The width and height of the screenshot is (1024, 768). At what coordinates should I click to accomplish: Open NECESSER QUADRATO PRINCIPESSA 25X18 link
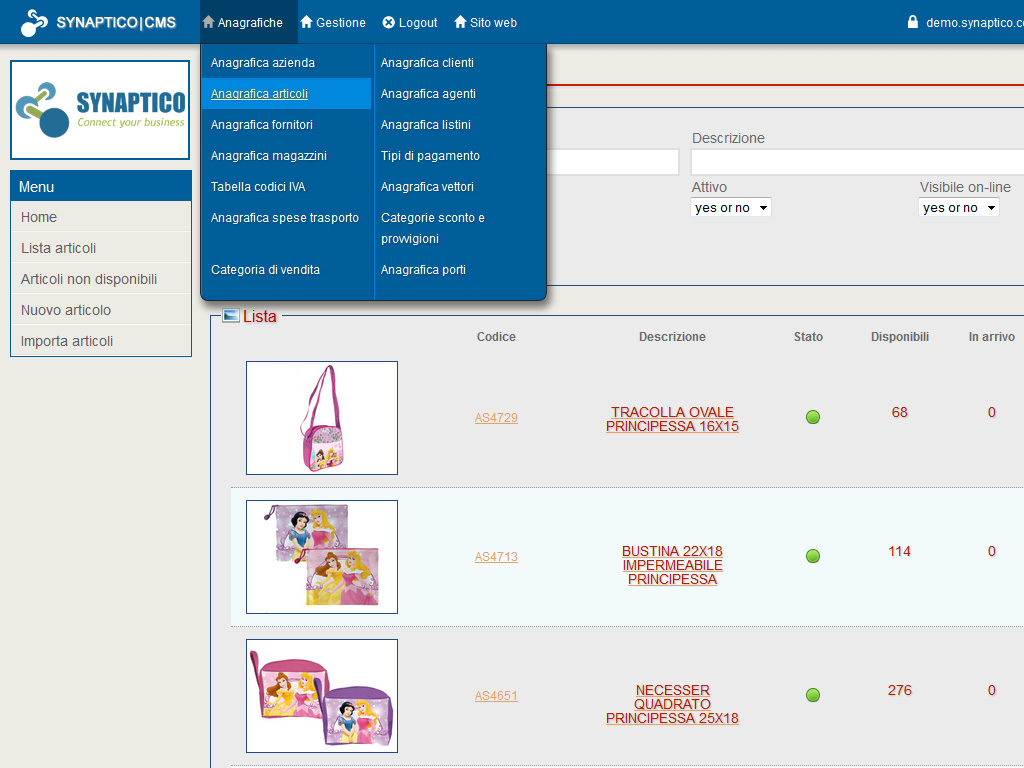[x=672, y=704]
